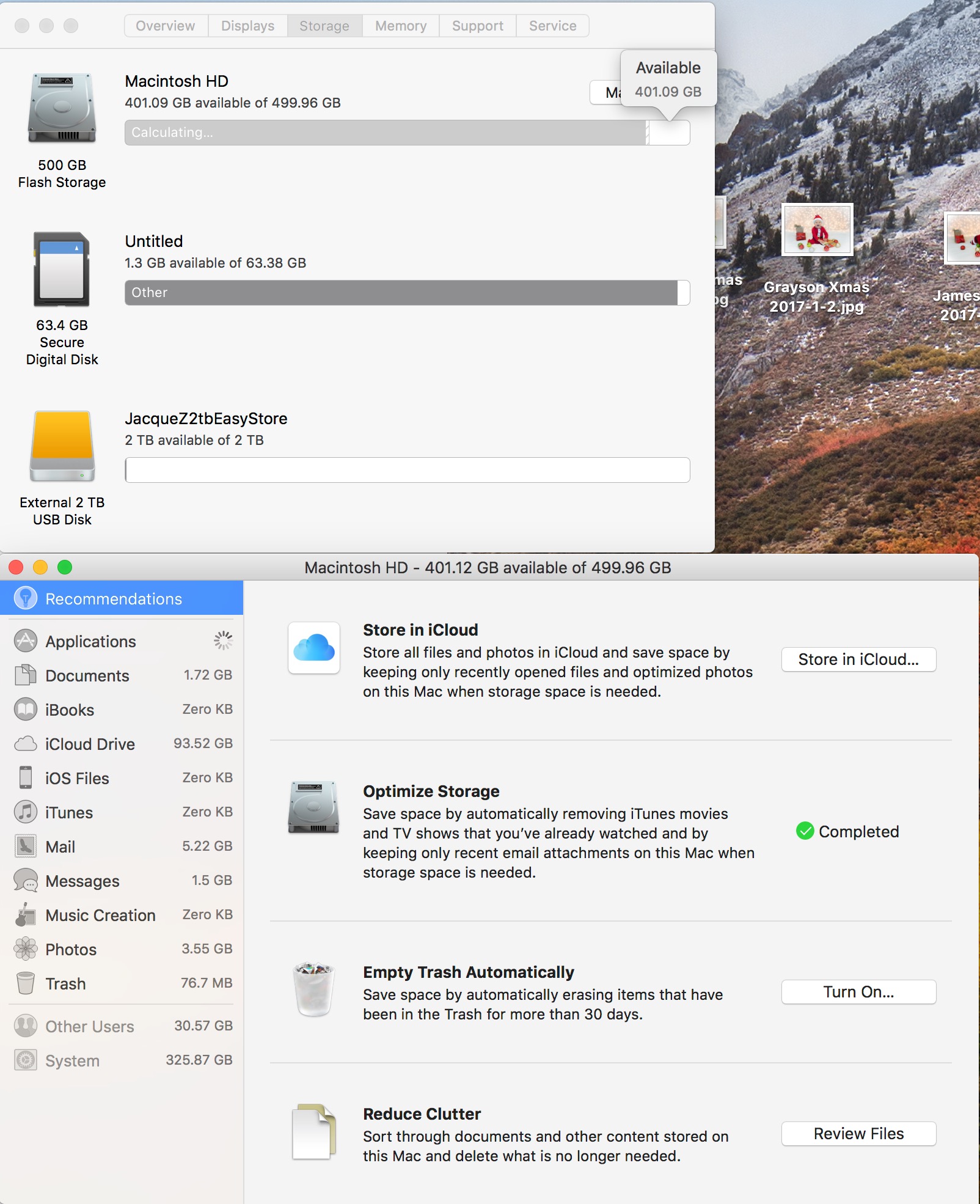
Task: Click the iCloud Drive 93.52 GB value
Action: point(203,743)
